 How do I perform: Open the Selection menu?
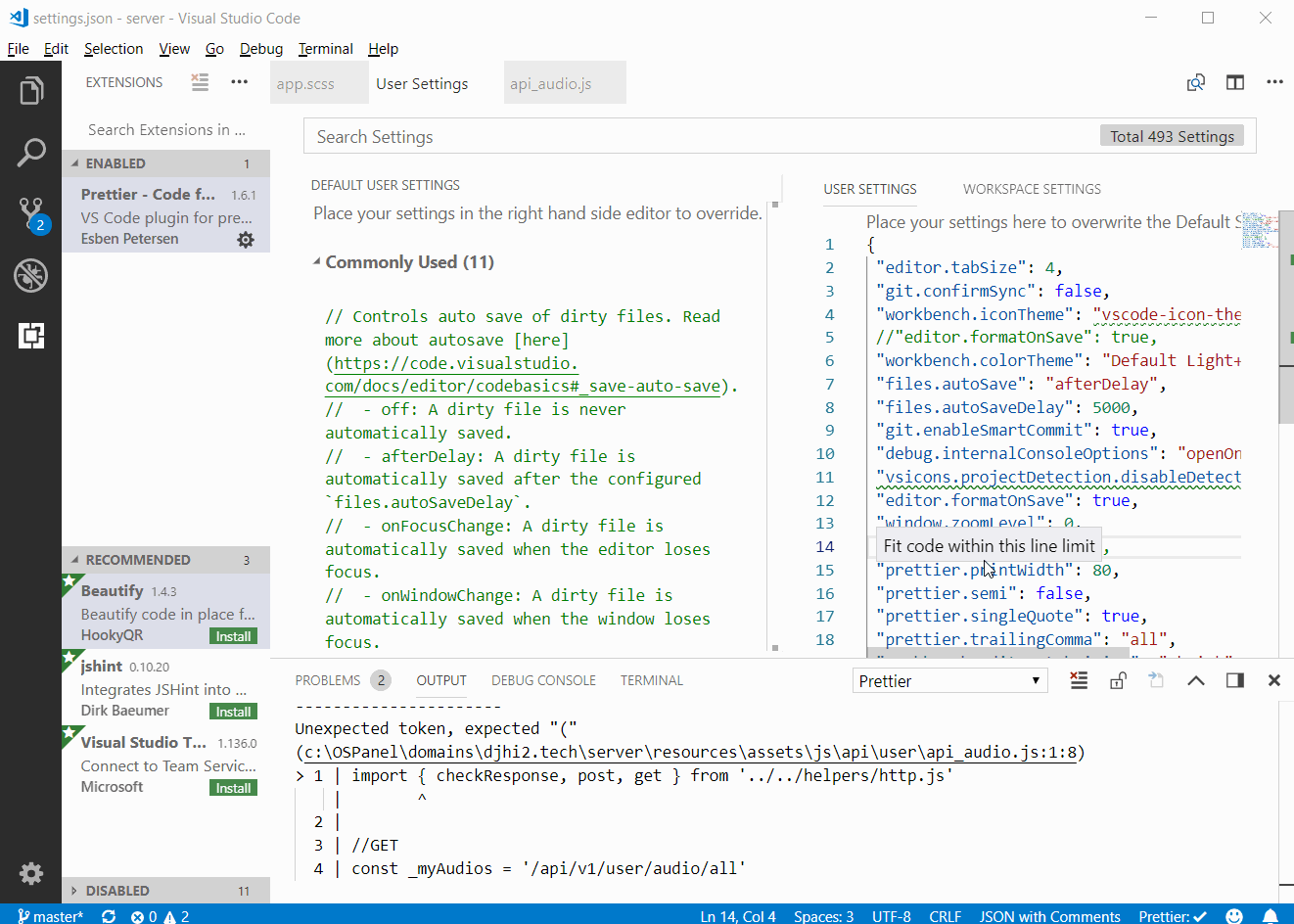[114, 49]
